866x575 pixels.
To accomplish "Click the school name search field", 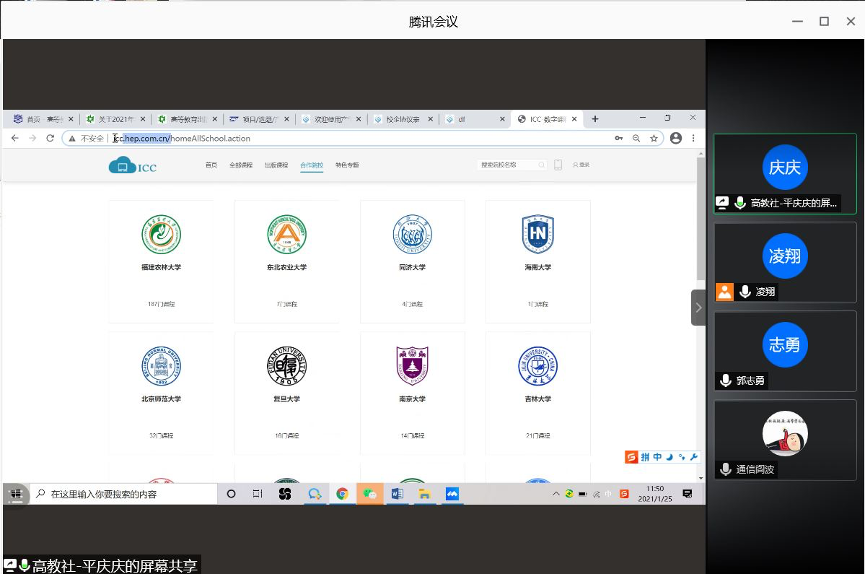I will point(510,165).
